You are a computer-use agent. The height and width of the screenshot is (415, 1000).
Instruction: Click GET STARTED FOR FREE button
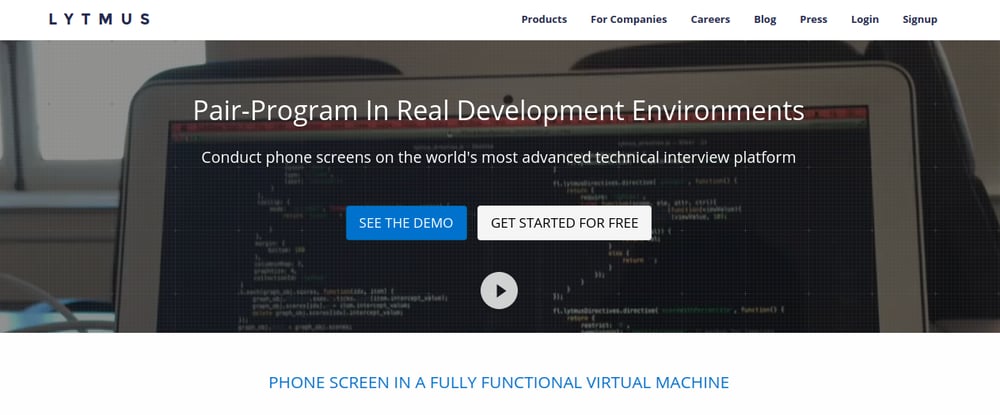tap(564, 223)
